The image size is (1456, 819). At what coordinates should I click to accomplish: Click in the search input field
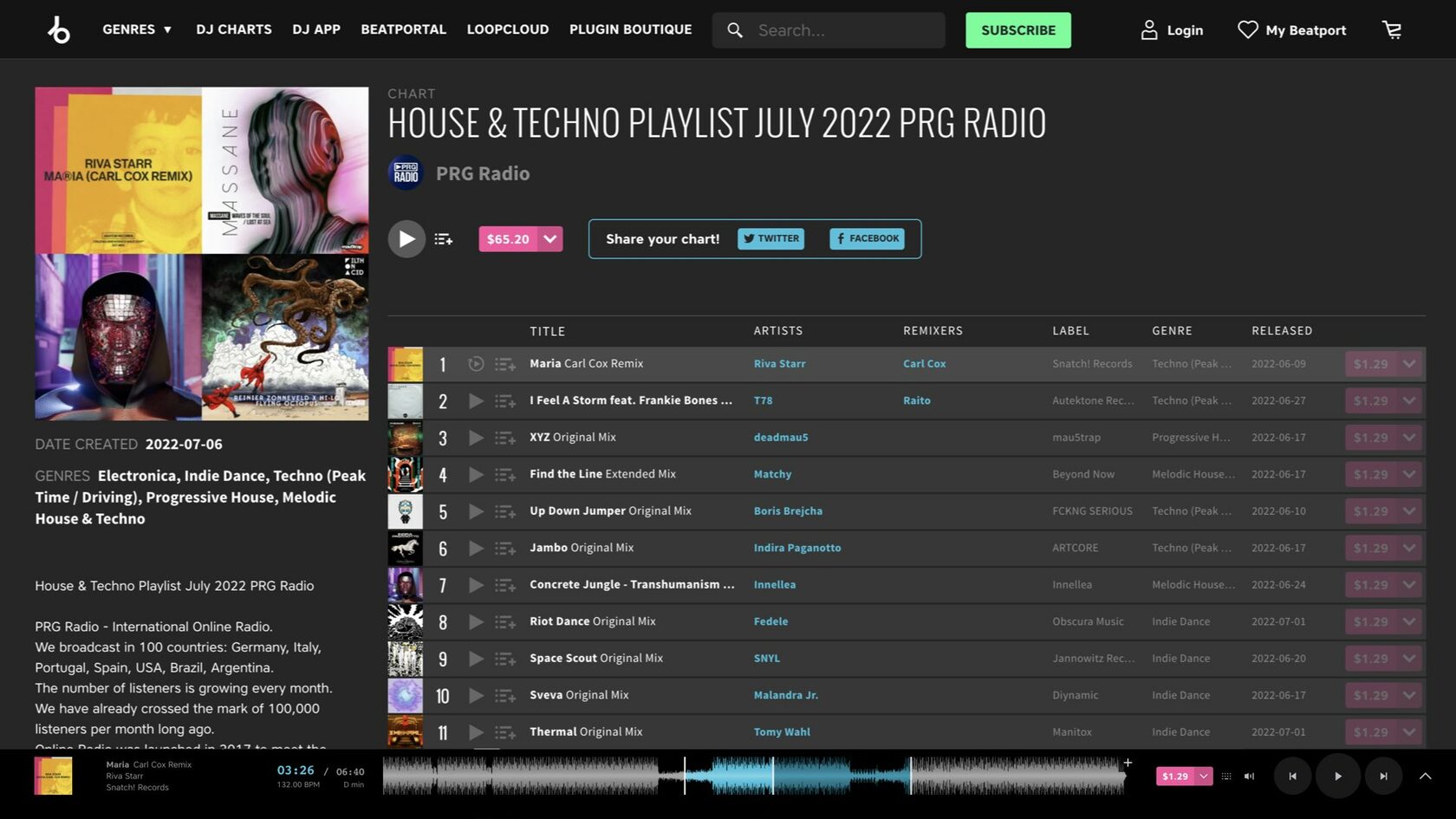click(x=848, y=30)
